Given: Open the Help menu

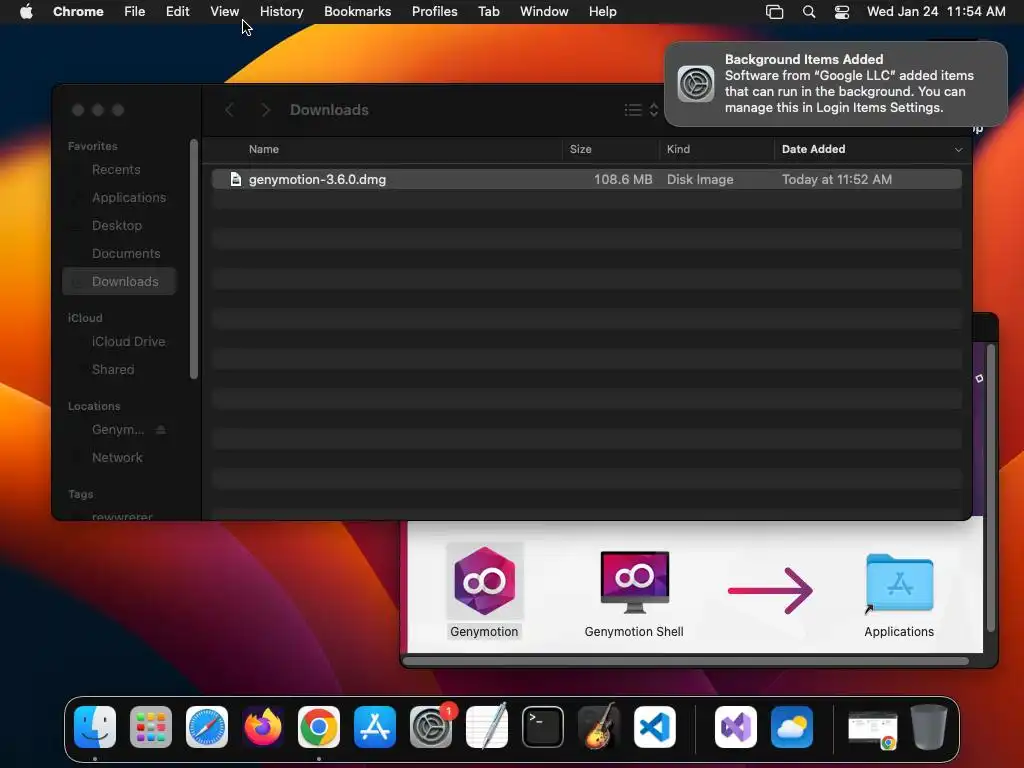Looking at the screenshot, I should [x=602, y=12].
